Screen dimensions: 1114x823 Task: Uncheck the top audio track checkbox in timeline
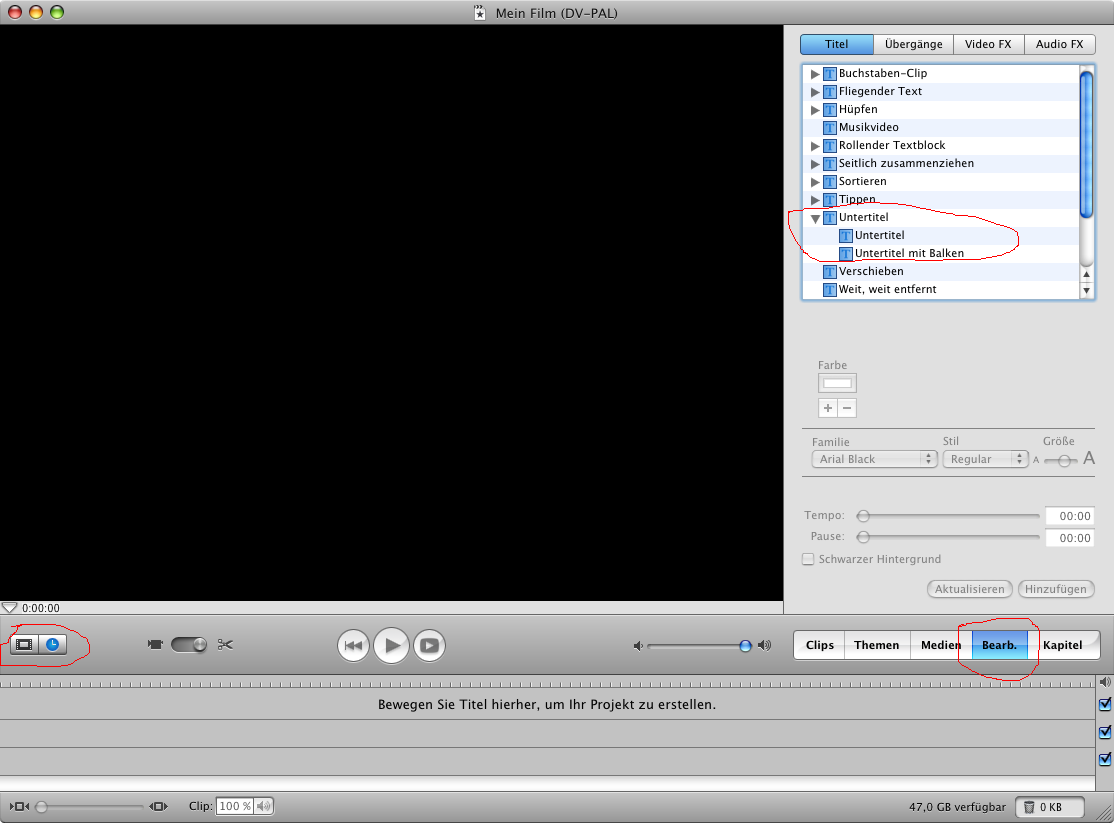click(x=1104, y=704)
